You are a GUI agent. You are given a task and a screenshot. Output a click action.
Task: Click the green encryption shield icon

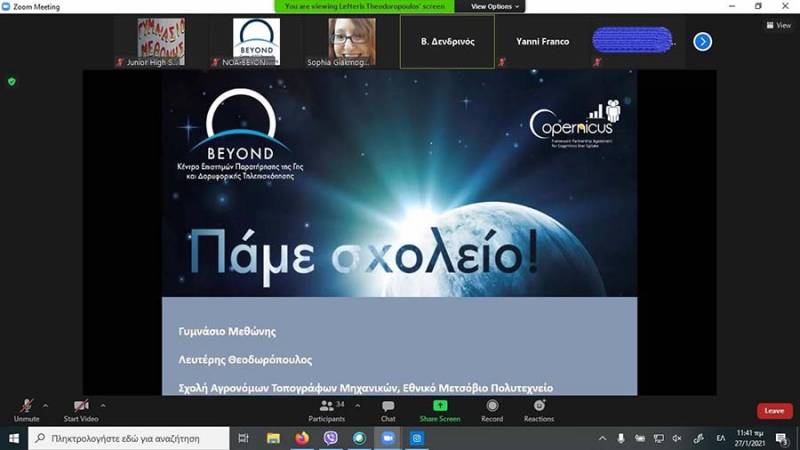click(x=12, y=81)
